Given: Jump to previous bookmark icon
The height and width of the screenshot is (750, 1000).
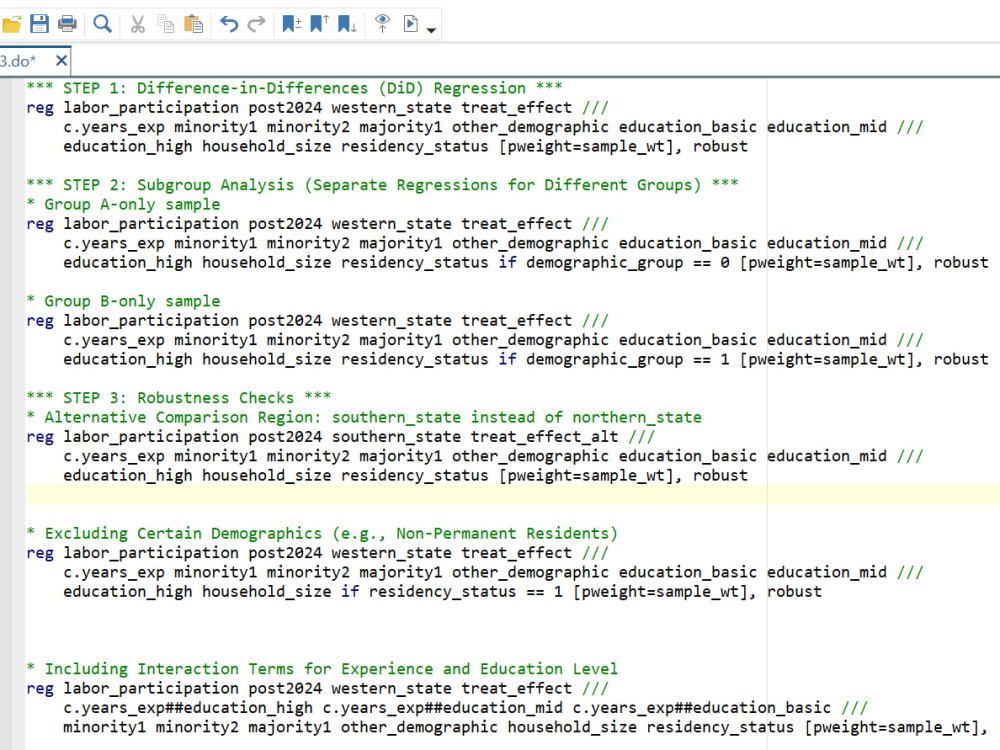Looking at the screenshot, I should tap(319, 24).
